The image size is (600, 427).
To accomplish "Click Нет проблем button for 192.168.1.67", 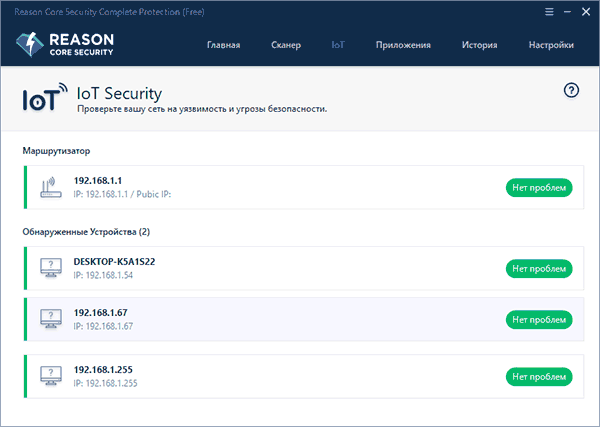I will click(x=539, y=319).
